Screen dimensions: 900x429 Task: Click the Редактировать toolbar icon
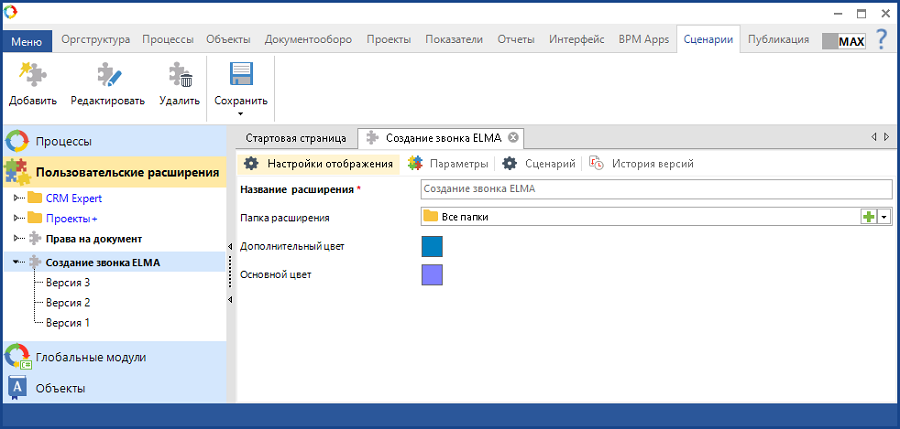pyautogui.click(x=107, y=77)
